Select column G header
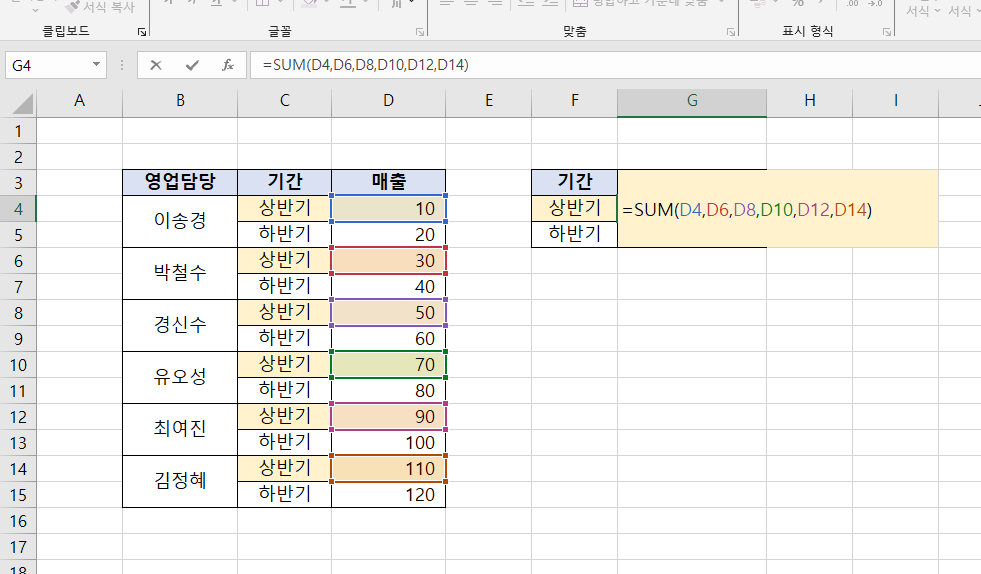The height and width of the screenshot is (574, 981). tap(692, 101)
